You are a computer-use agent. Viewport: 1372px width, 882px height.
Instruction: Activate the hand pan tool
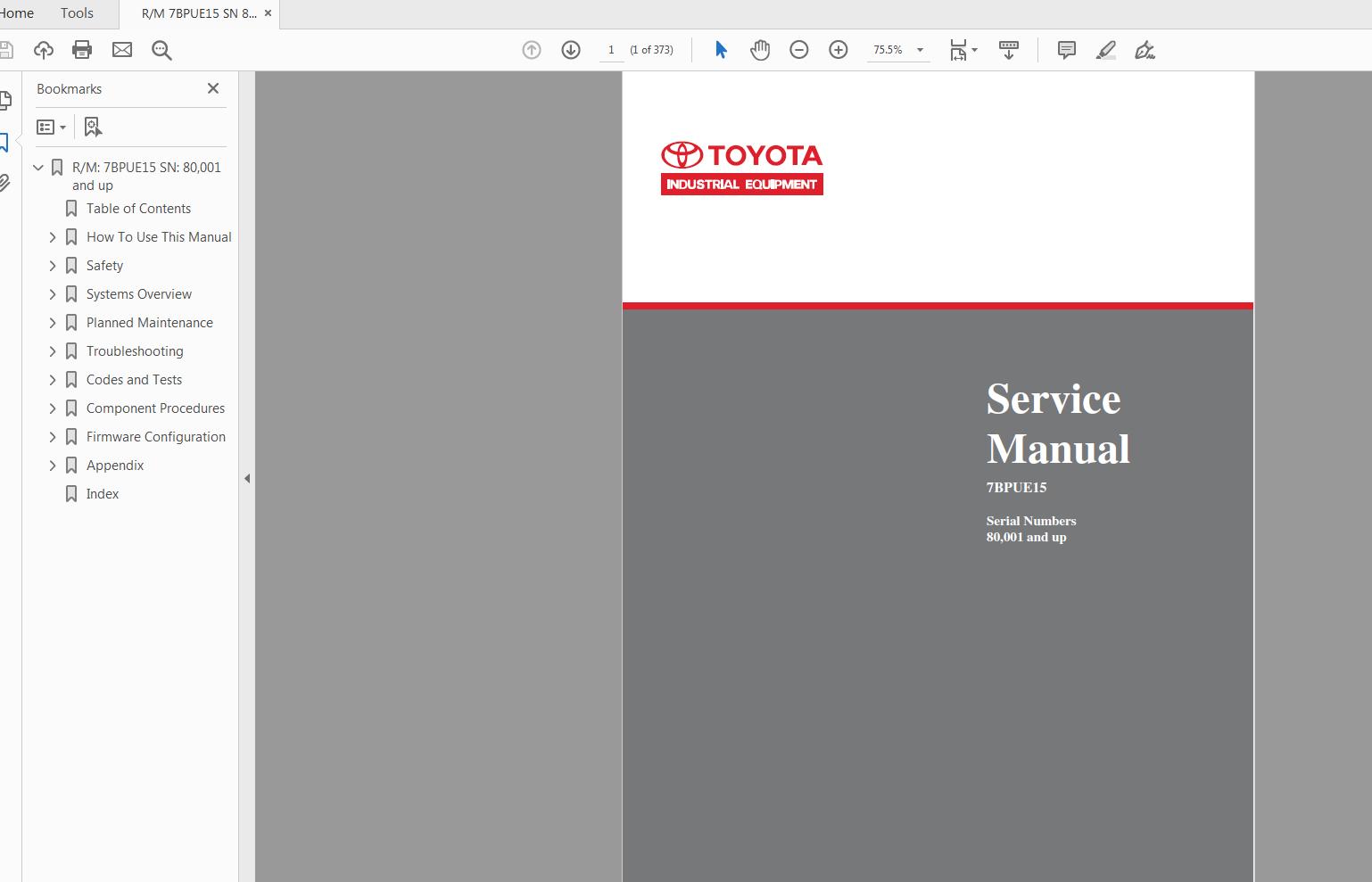pos(760,50)
